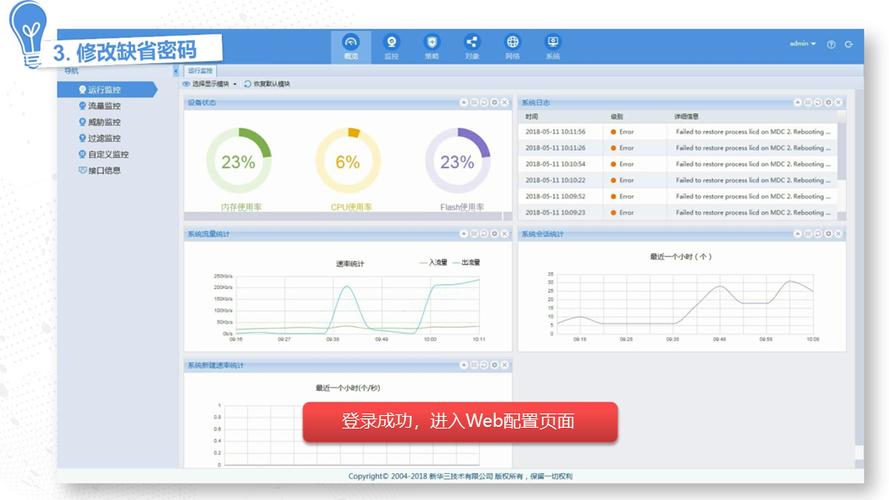889x500 pixels.
Task: Collapse the 导航 sidebar with its arrow
Action: pos(176,71)
